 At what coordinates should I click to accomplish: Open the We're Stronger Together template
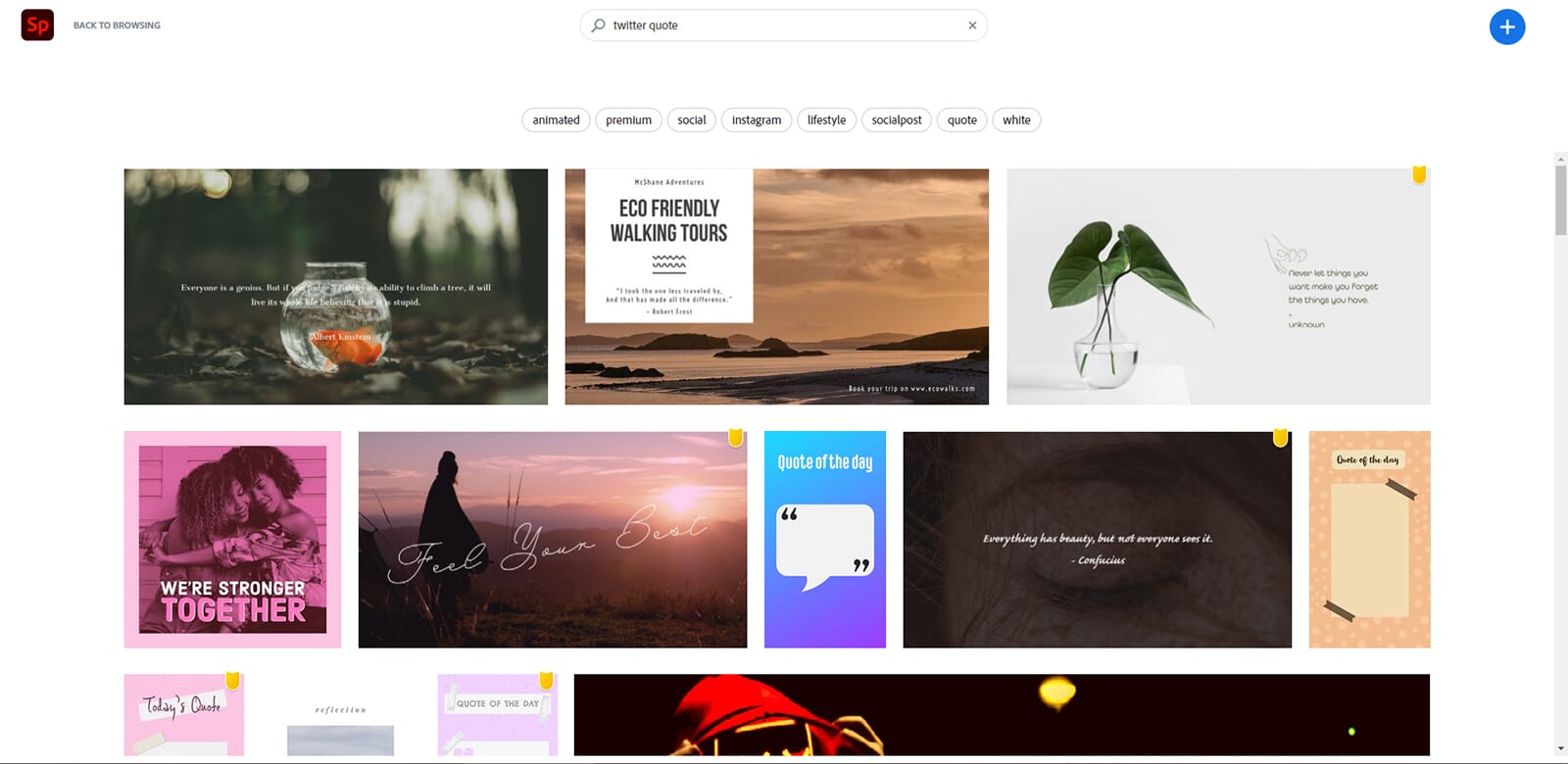click(x=232, y=540)
